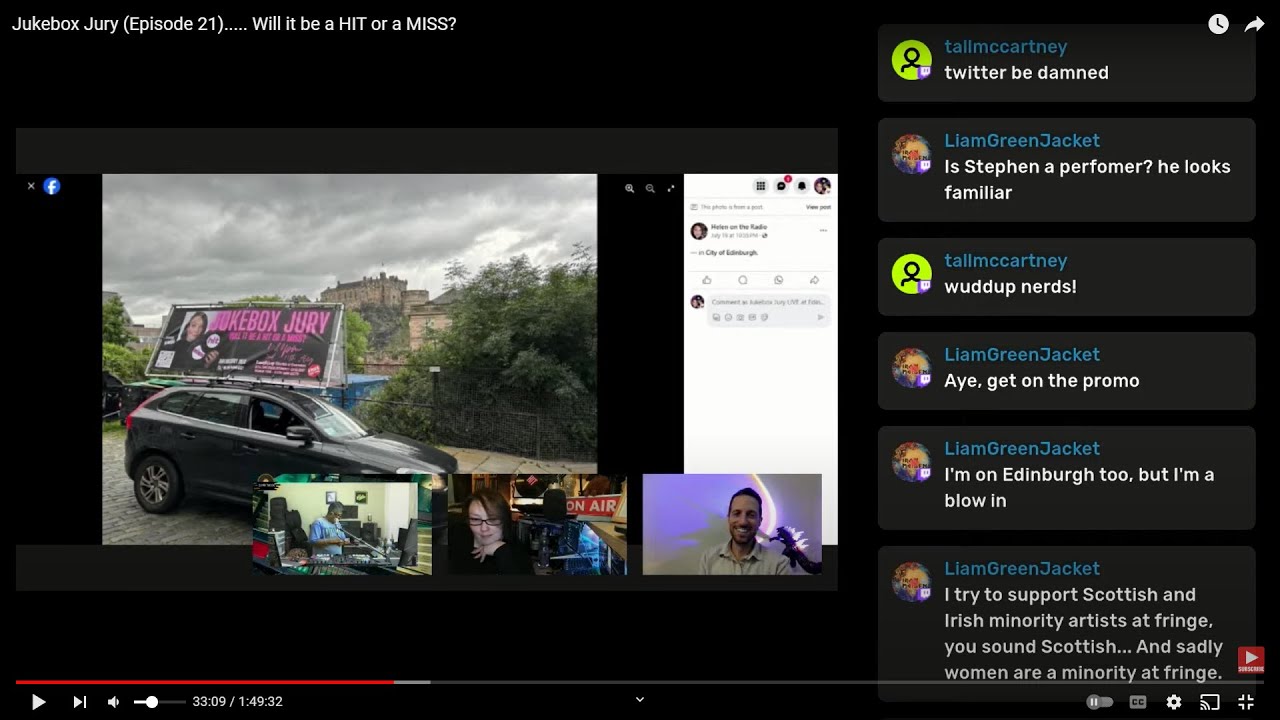This screenshot has width=1280, height=720.
Task: Click message about Scottish and Irish minority artists
Action: click(1083, 633)
